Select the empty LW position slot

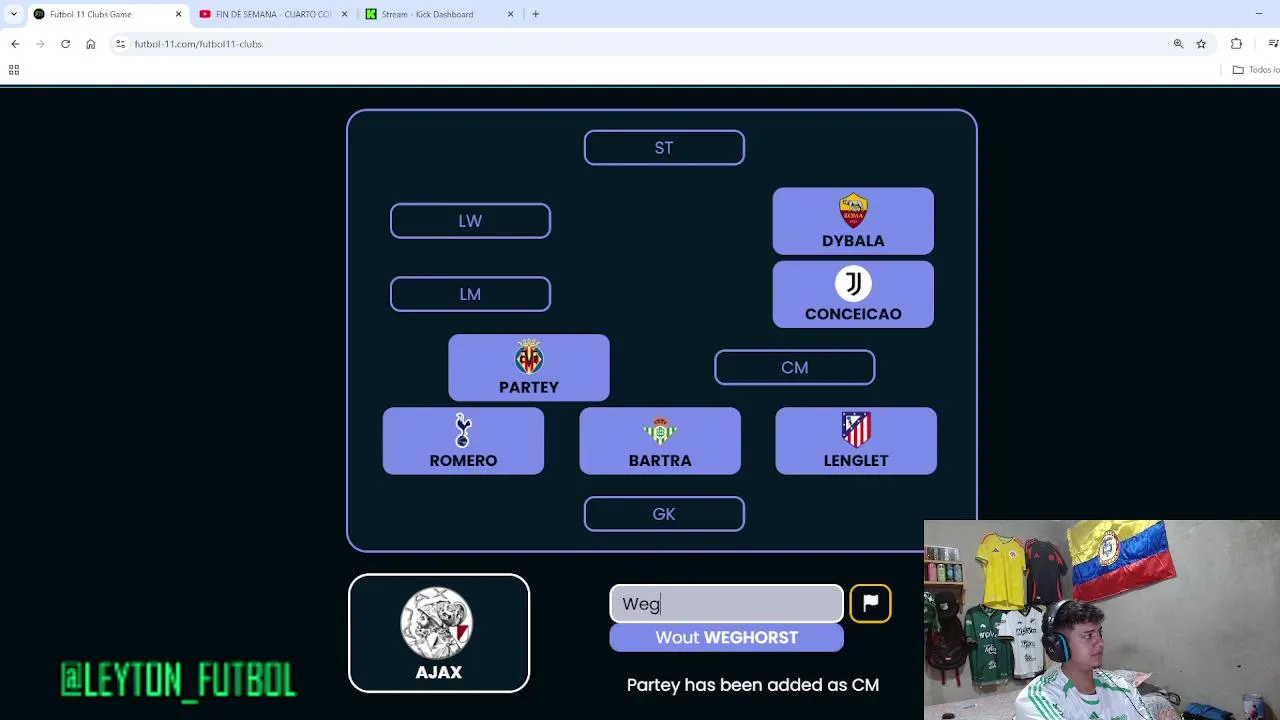pyautogui.click(x=470, y=221)
